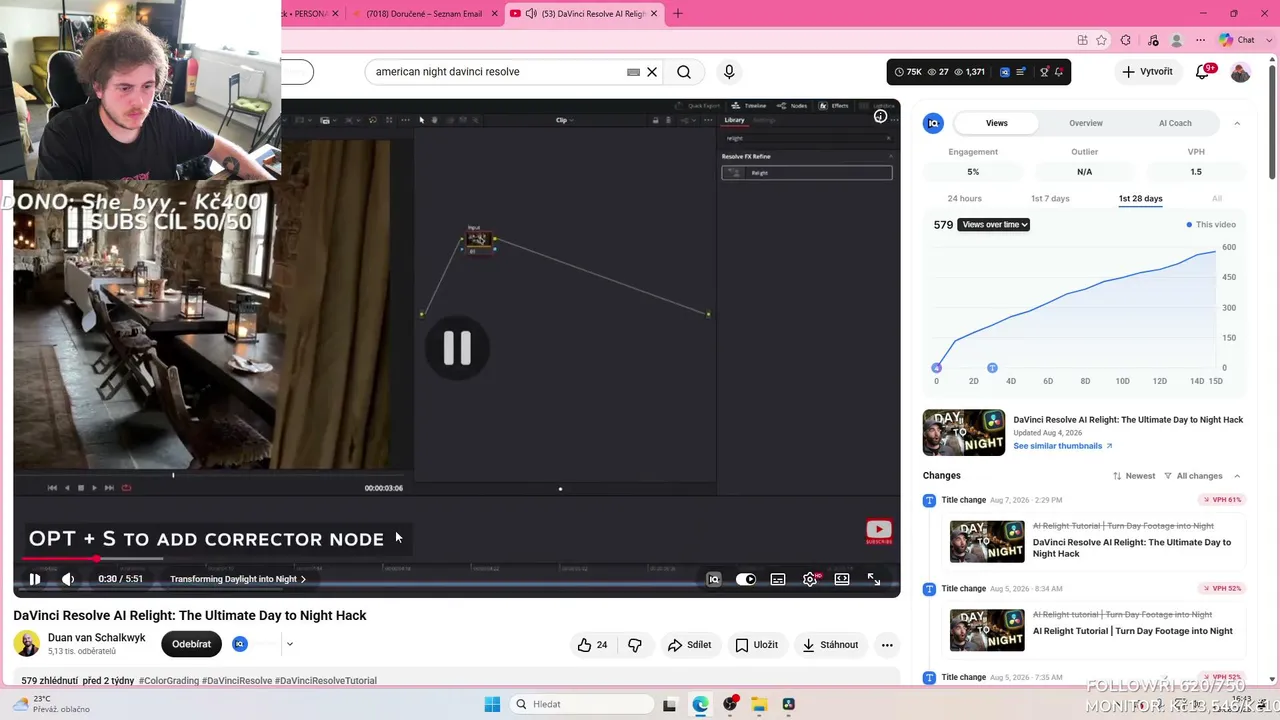Screen dimensions: 1280x720
Task: Enter fullscreen mode
Action: (x=874, y=579)
